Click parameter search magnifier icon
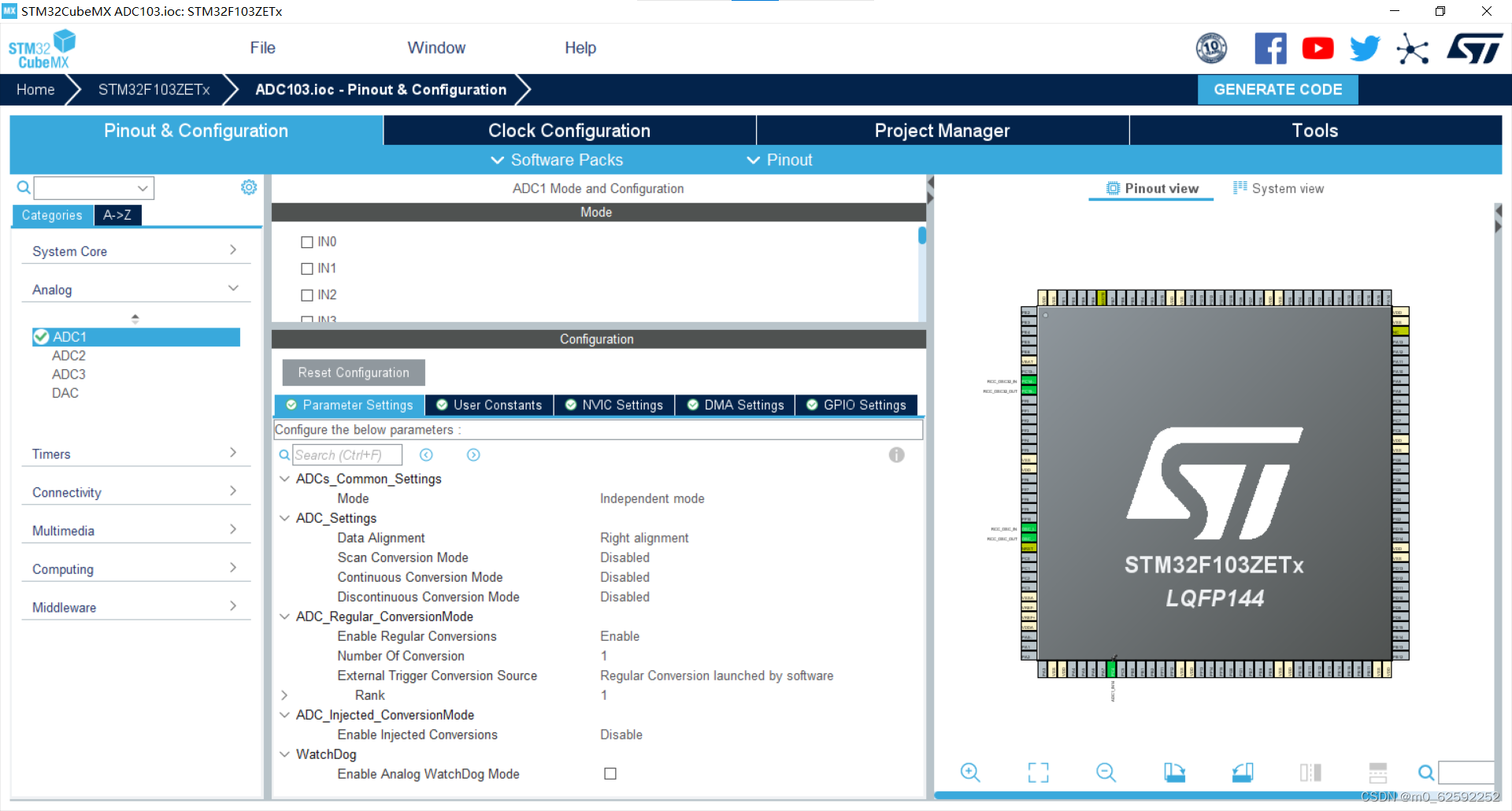Image resolution: width=1512 pixels, height=811 pixels. [x=284, y=455]
